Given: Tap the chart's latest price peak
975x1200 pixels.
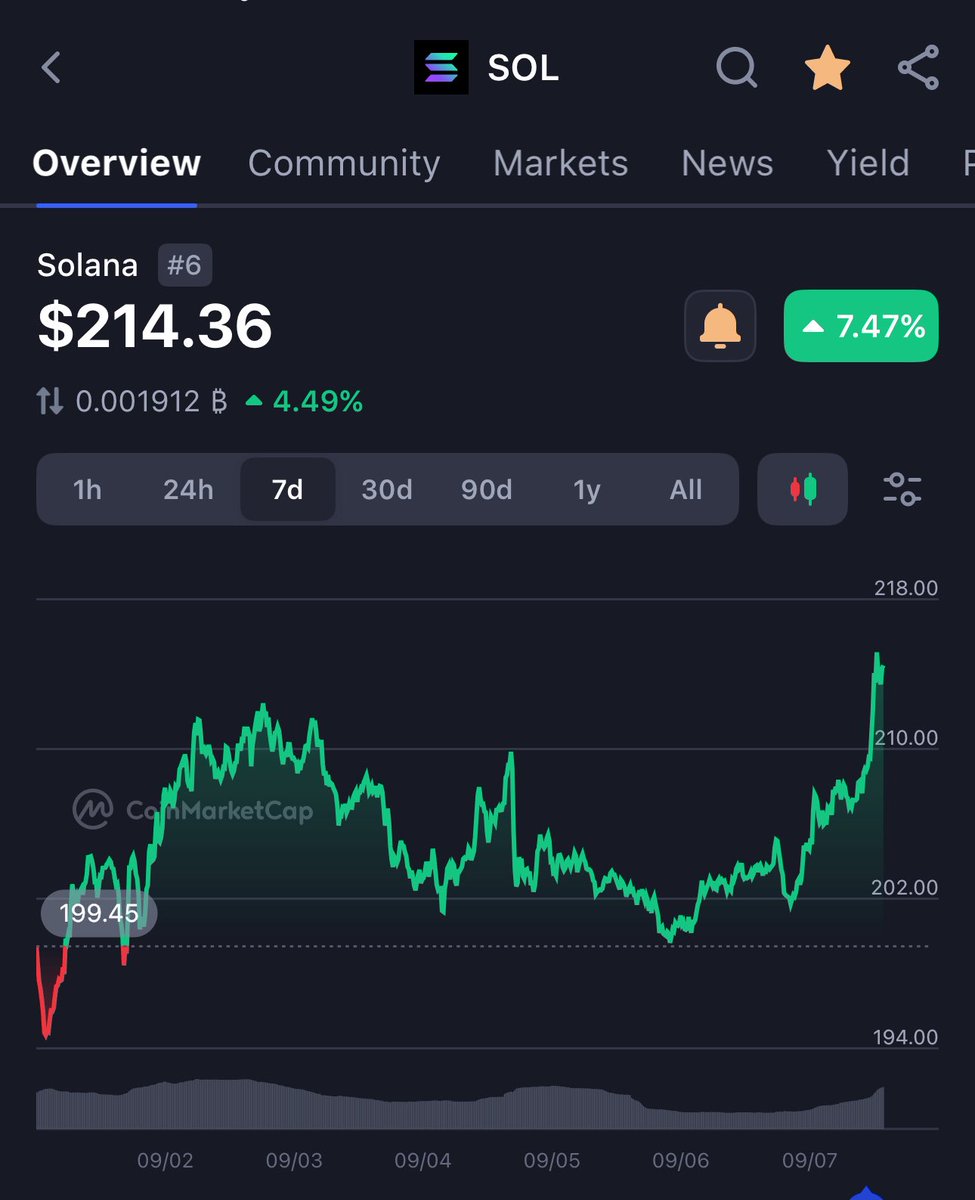Looking at the screenshot, I should (877, 656).
